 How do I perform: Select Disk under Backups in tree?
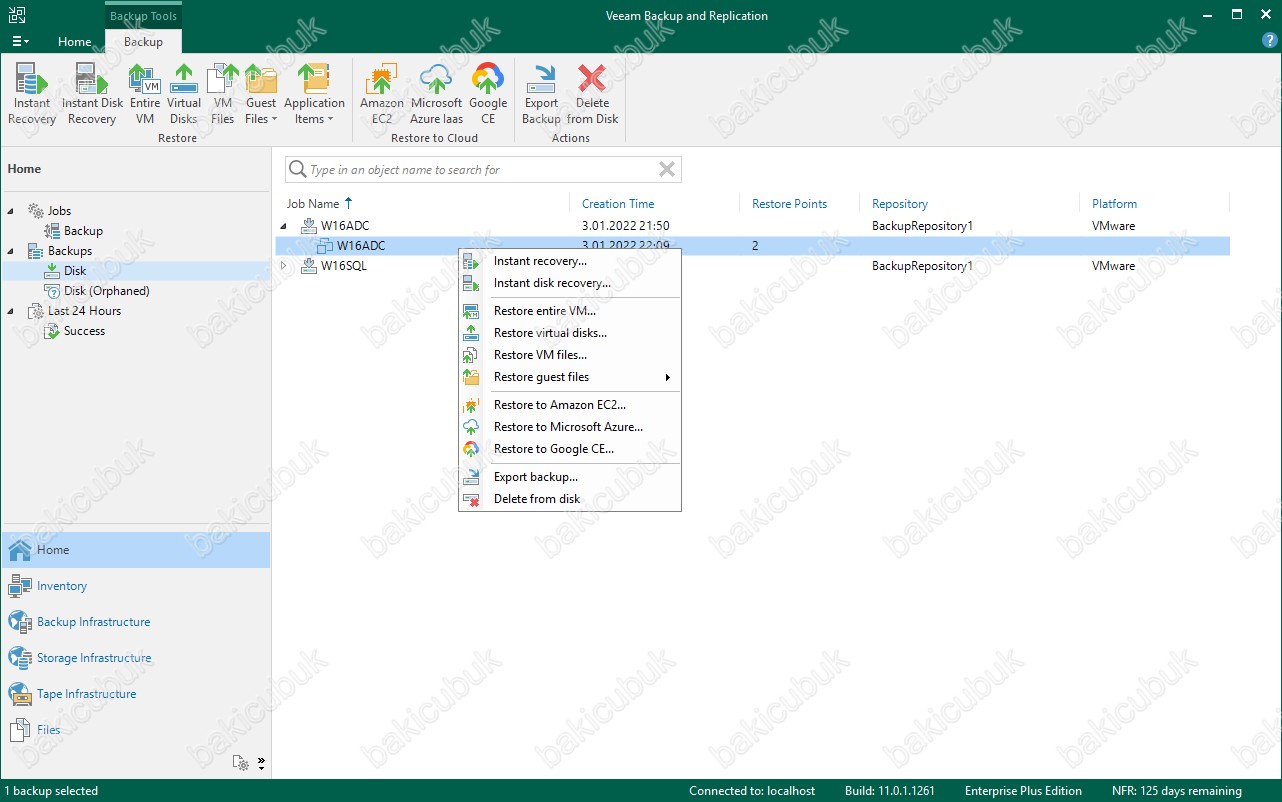75,271
